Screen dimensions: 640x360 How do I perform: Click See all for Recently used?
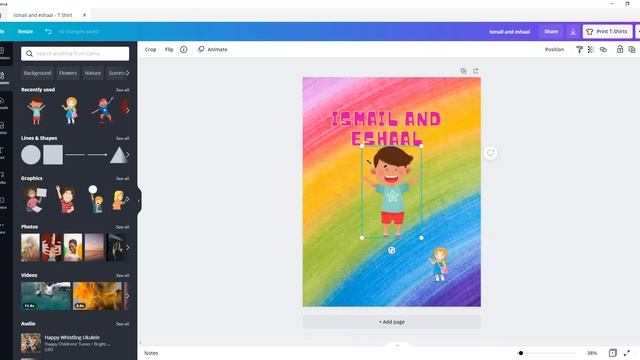pyautogui.click(x=122, y=90)
